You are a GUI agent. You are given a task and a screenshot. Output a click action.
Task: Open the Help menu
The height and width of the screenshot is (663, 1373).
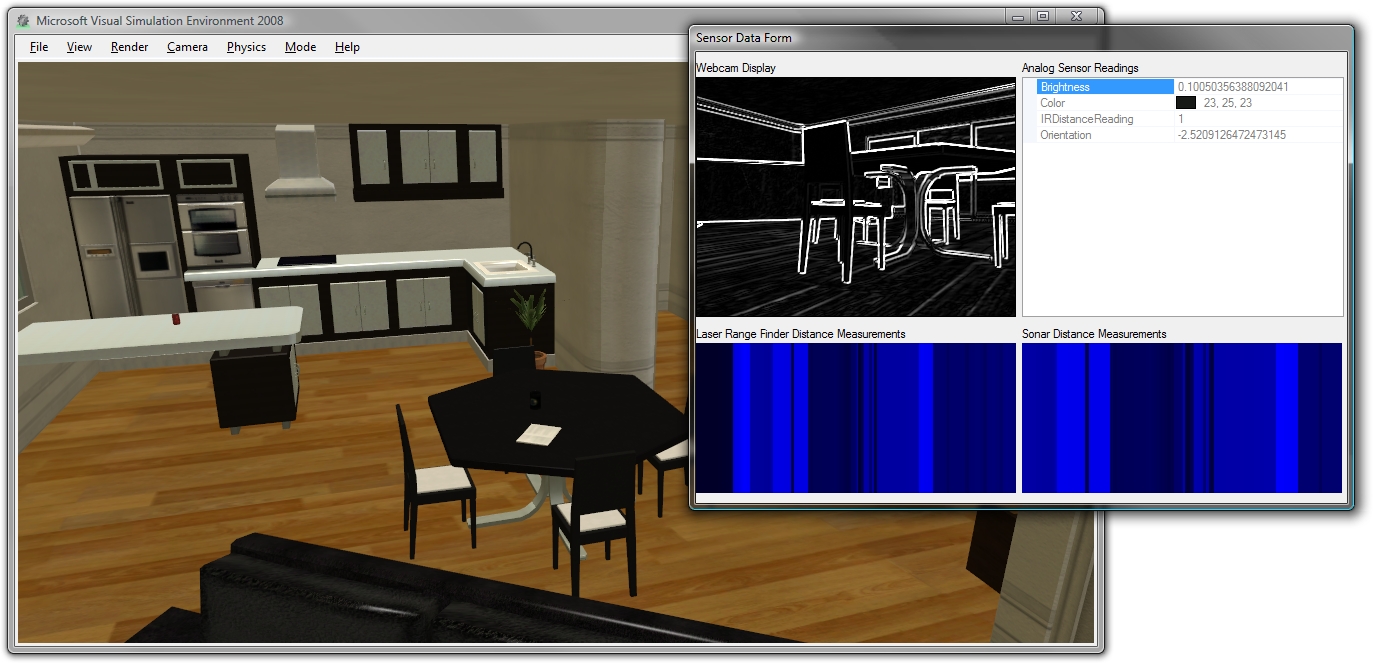point(346,46)
